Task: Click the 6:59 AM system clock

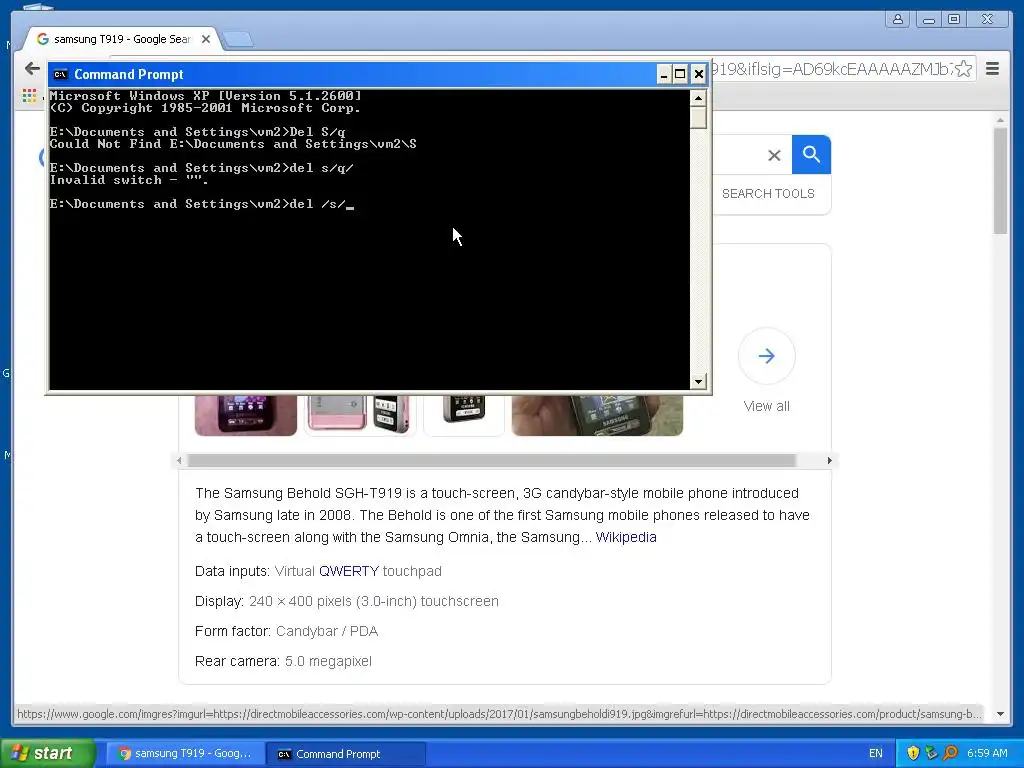Action: [x=987, y=754]
